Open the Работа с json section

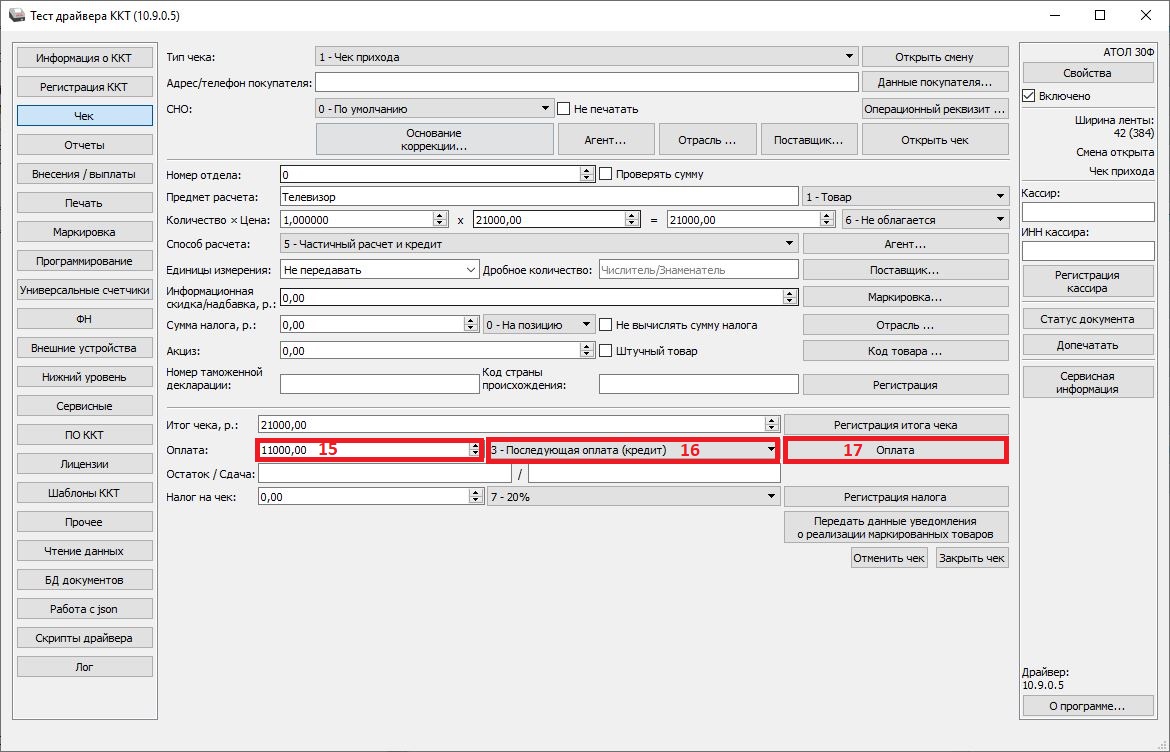(84, 609)
